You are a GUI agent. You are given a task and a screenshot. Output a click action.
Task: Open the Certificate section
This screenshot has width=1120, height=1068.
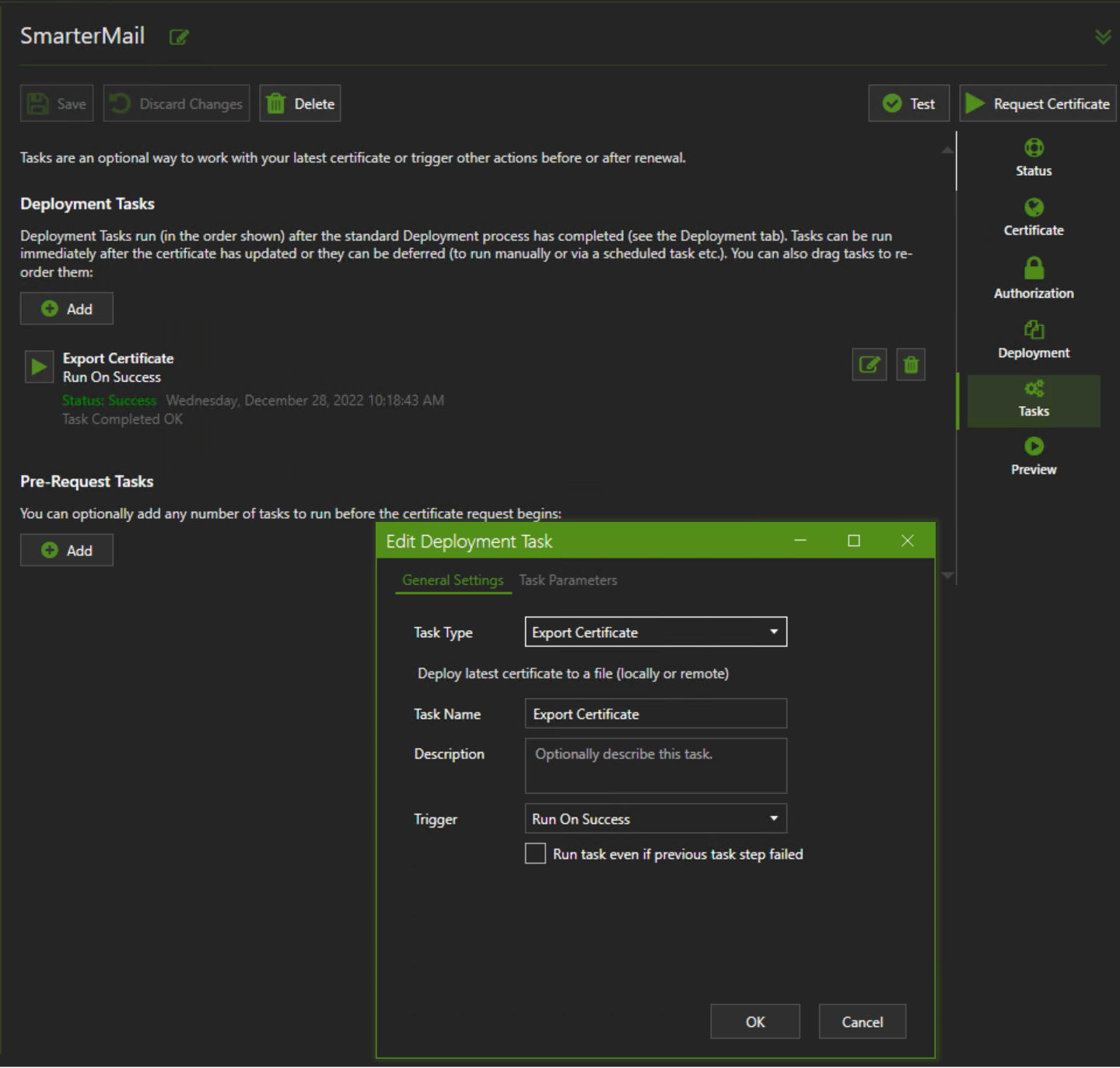pyautogui.click(x=1034, y=218)
